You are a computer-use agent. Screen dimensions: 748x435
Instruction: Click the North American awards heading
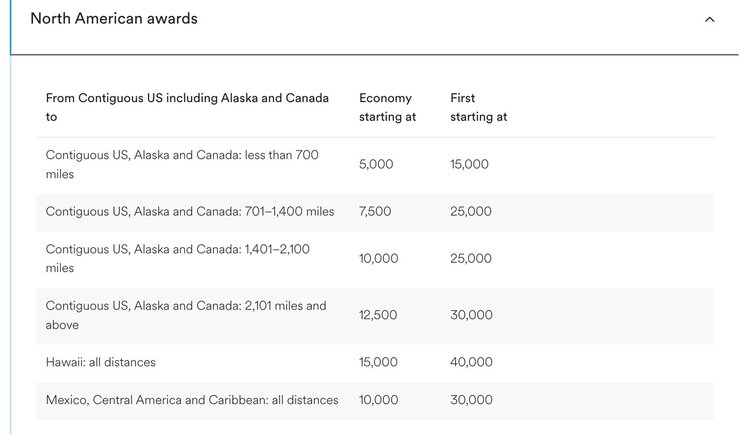click(114, 19)
